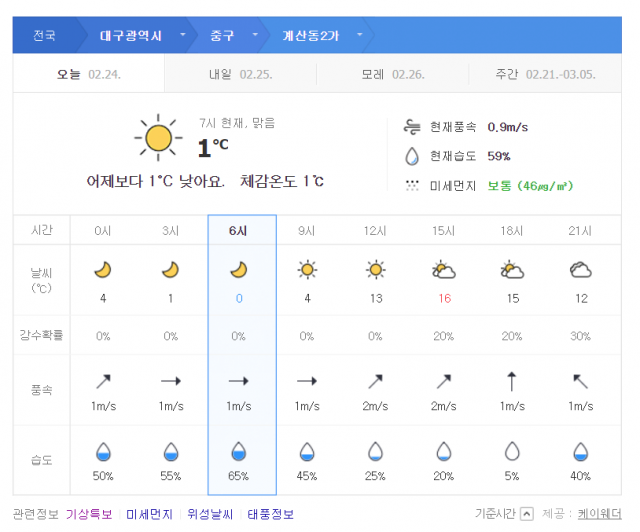Click the partly cloudy icon at 15시

click(x=444, y=270)
